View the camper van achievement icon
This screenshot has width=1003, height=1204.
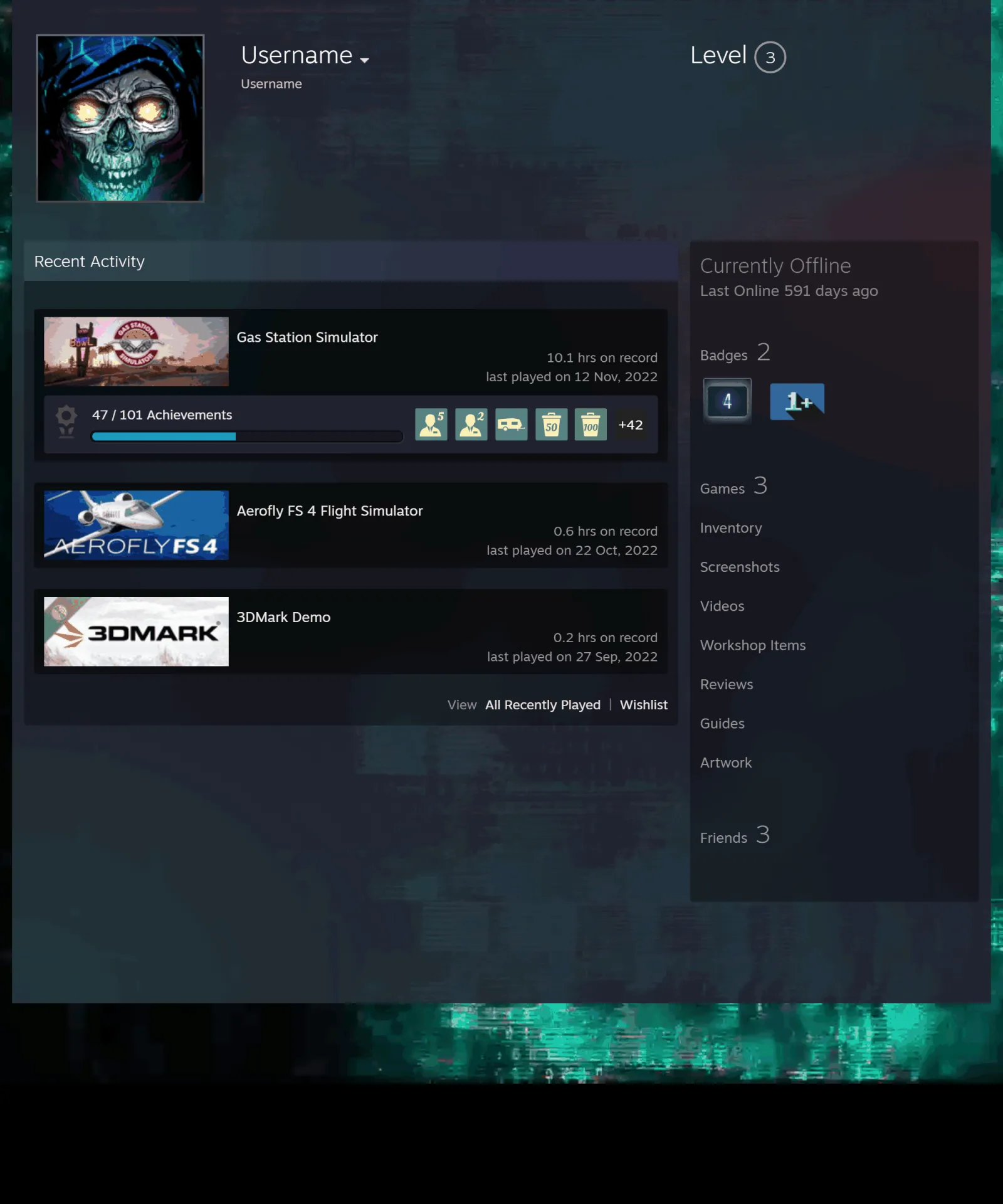coord(512,425)
